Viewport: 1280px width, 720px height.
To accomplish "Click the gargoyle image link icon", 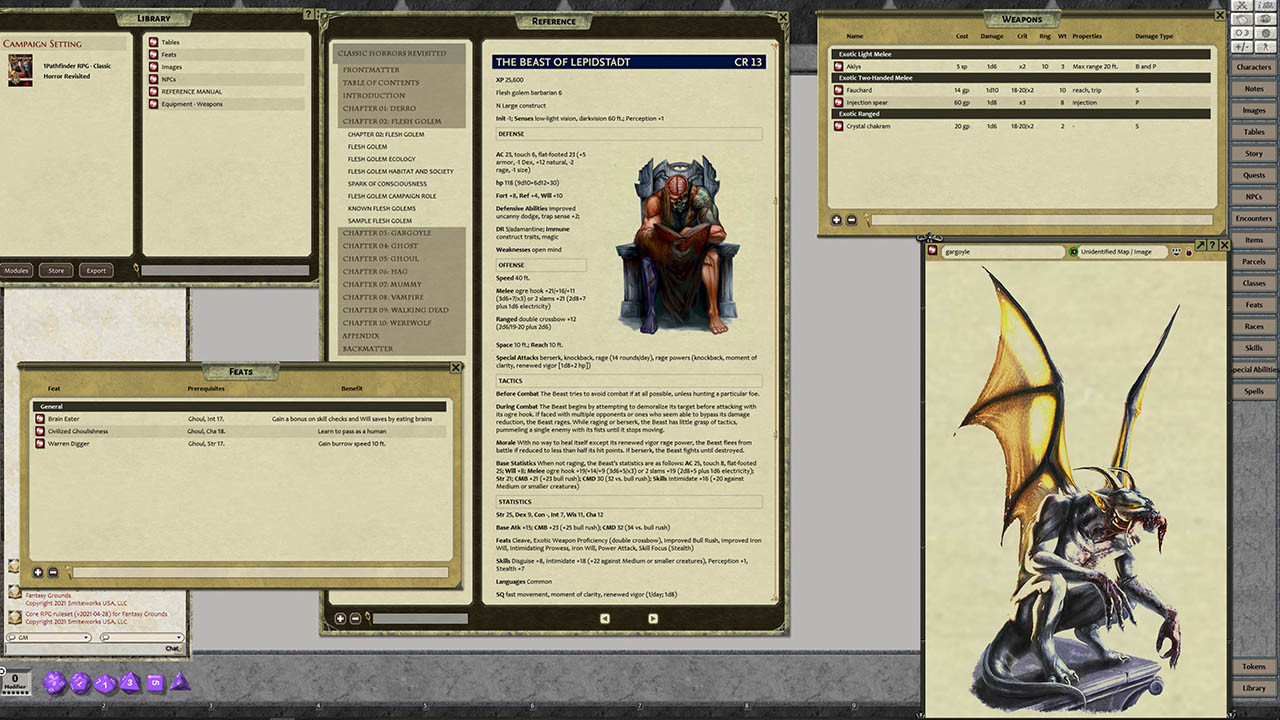I will [x=932, y=252].
